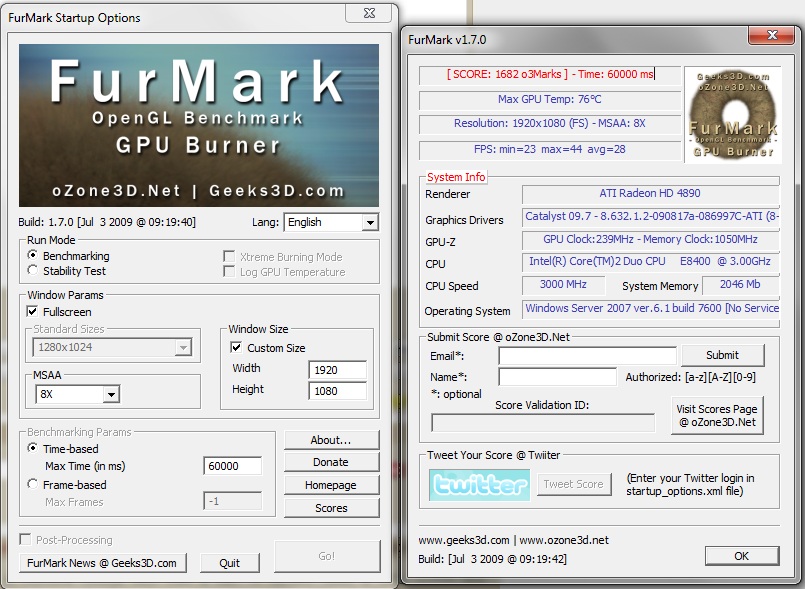805x589 pixels.
Task: Uncheck the Custom Size checkbox
Action: tap(236, 348)
